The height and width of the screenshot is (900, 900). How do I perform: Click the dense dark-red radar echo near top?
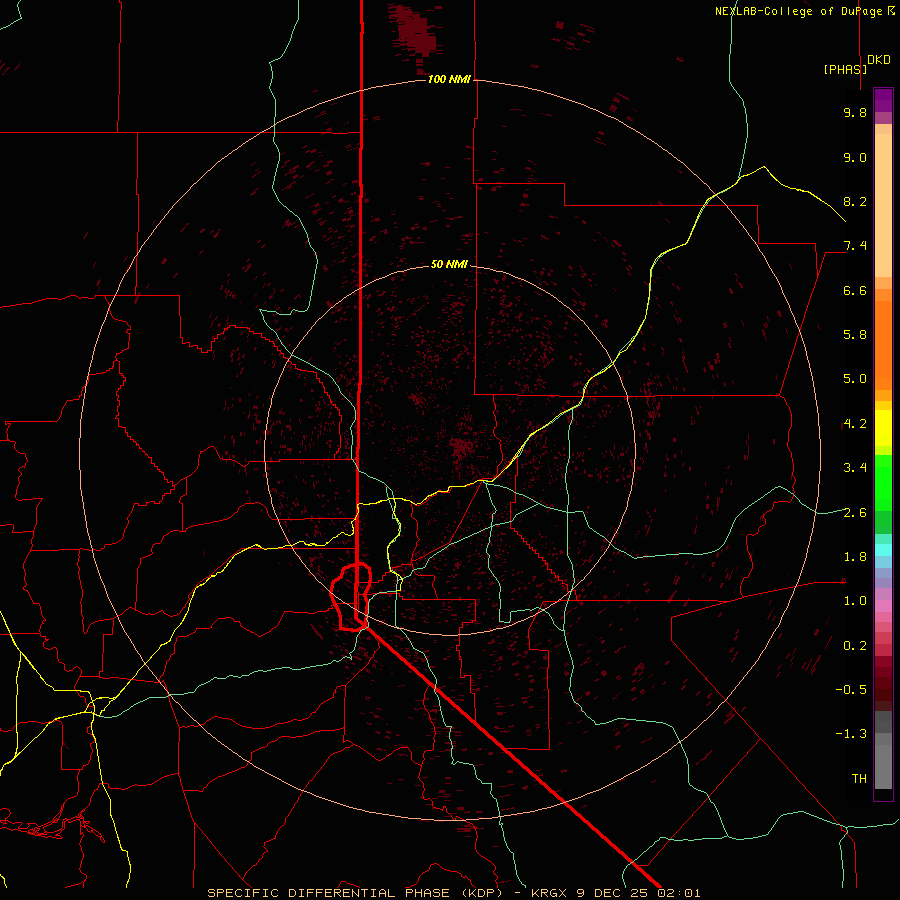click(x=416, y=30)
